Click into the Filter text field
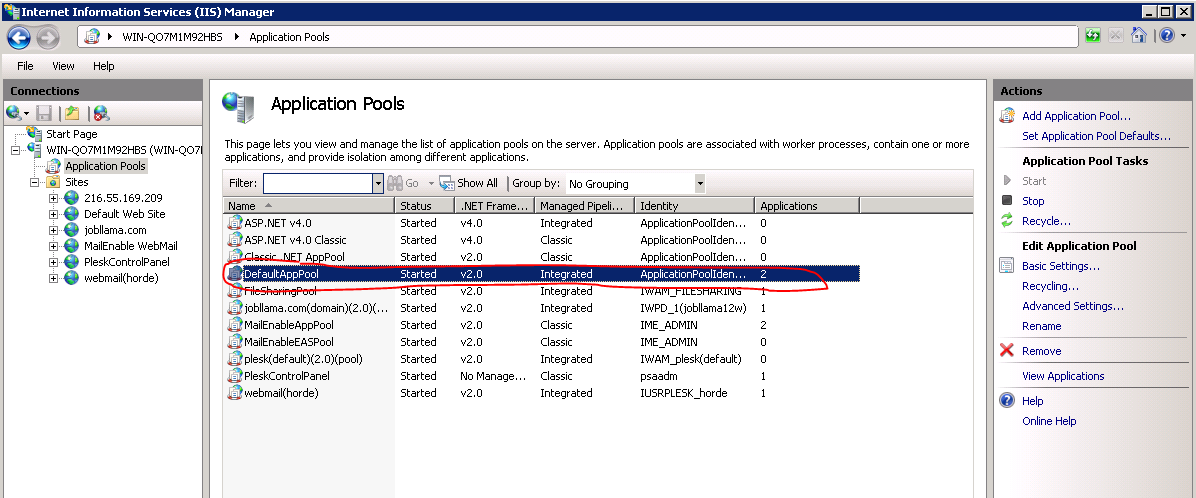Image resolution: width=1196 pixels, height=498 pixels. [317, 183]
